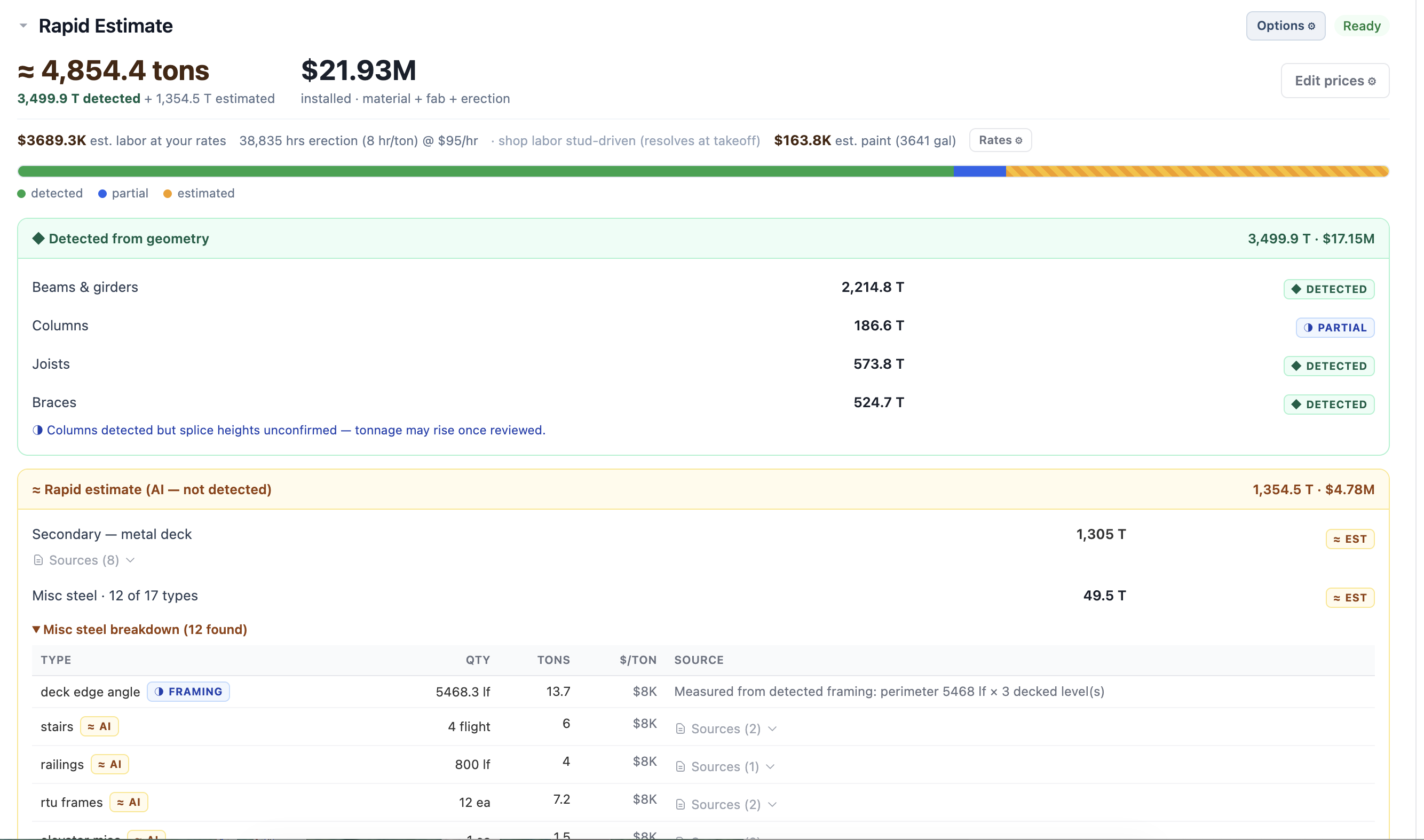Screen dimensions: 1424x840
Task: Click the 2,214.8 T tonnage value
Action: [873, 288]
